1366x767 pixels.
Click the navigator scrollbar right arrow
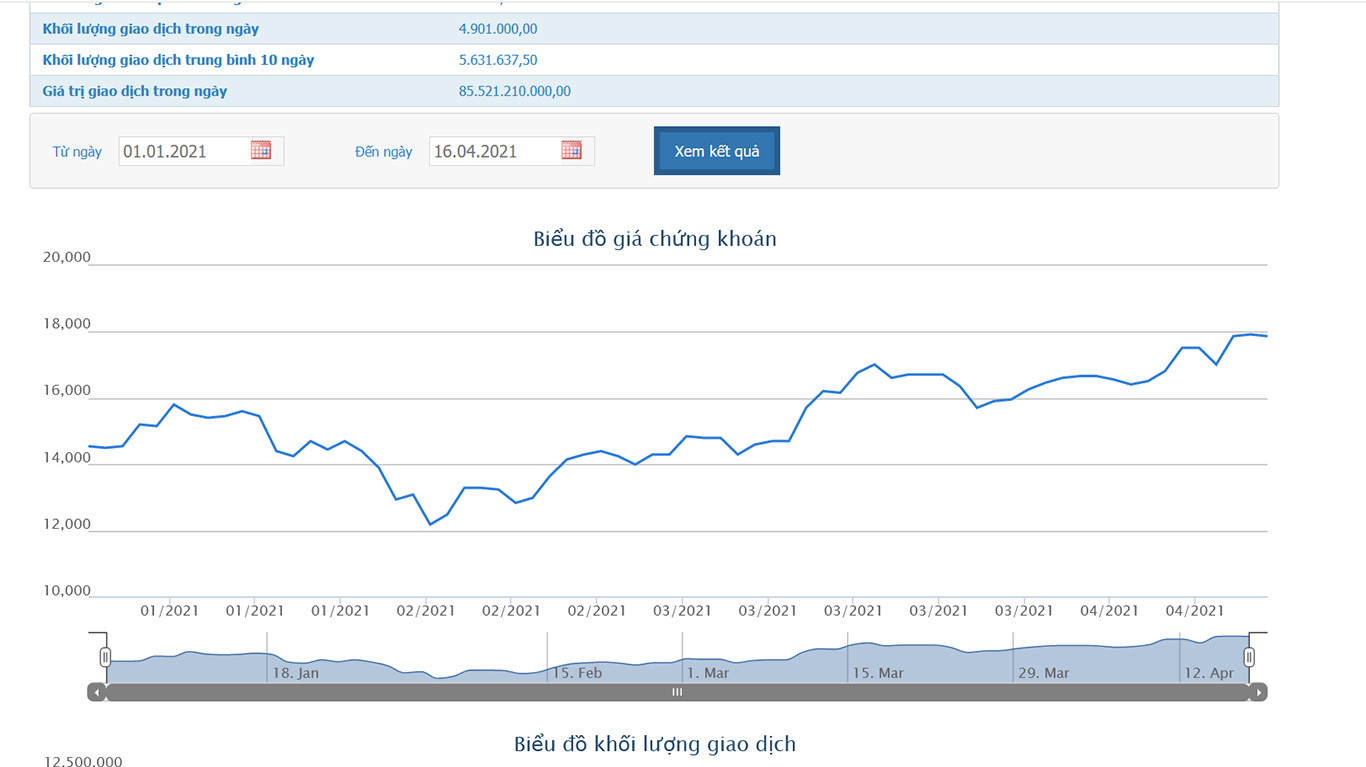(x=1258, y=692)
